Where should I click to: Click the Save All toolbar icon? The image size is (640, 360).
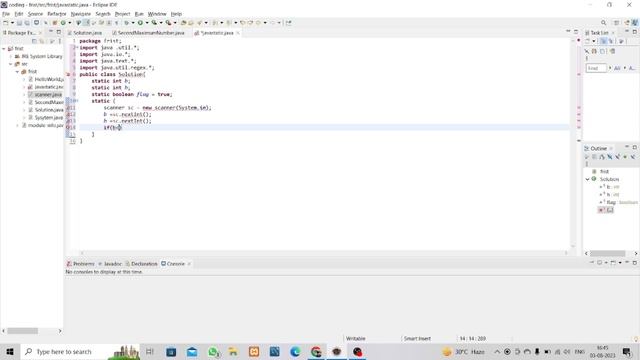(x=27, y=23)
